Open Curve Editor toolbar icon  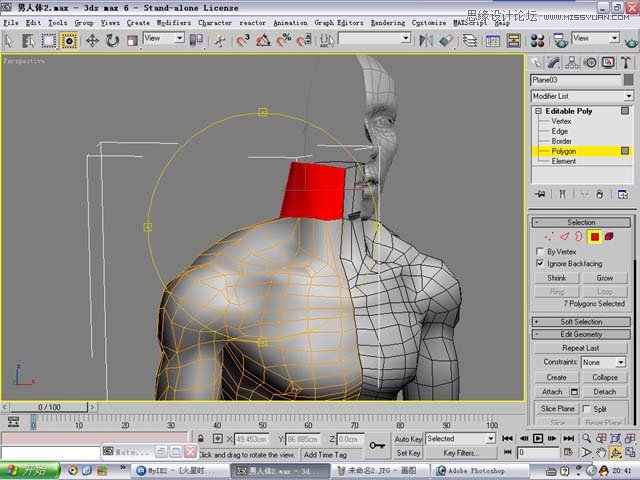coord(493,40)
